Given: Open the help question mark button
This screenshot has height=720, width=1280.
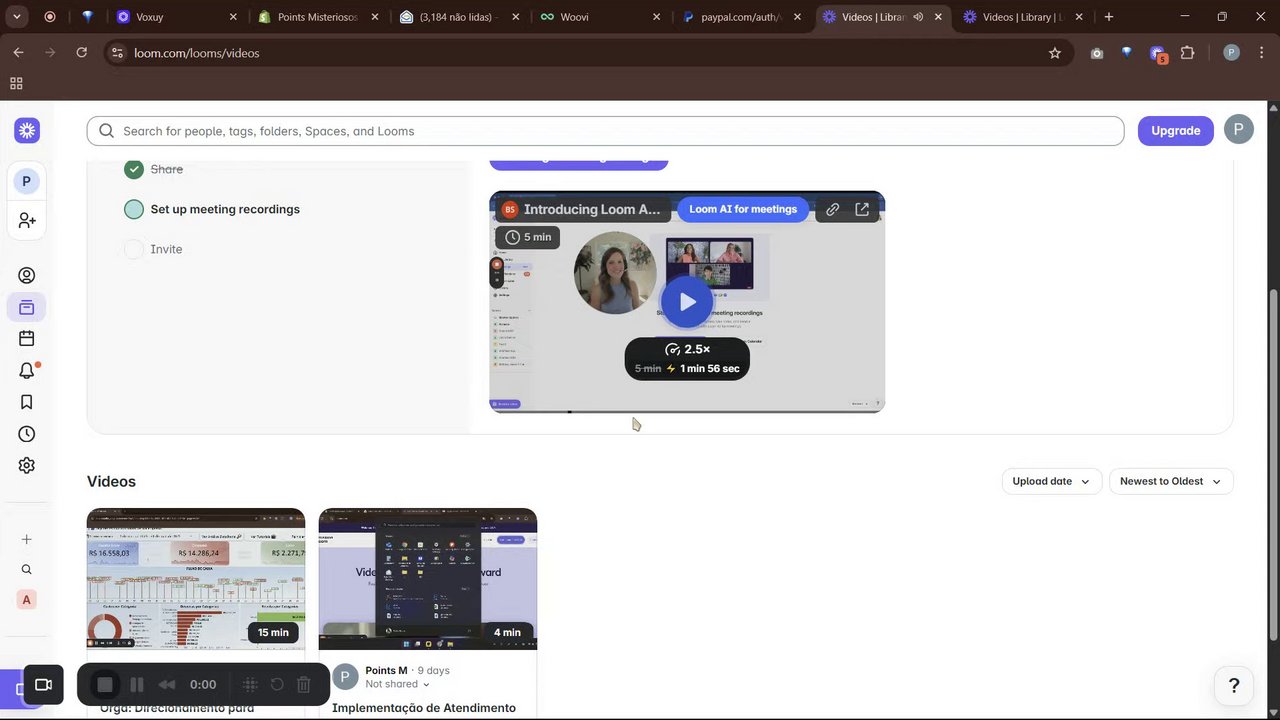Looking at the screenshot, I should 1234,685.
